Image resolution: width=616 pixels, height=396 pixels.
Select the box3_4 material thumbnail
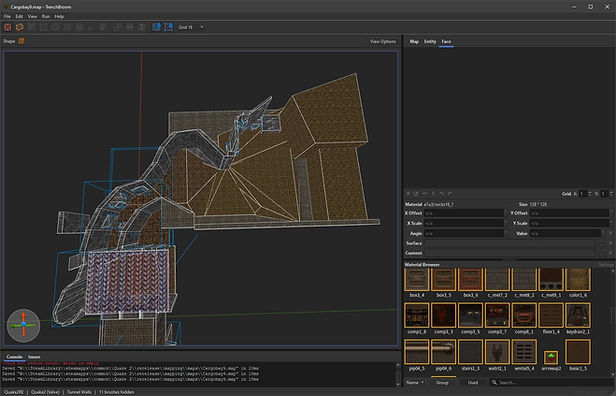tap(416, 279)
